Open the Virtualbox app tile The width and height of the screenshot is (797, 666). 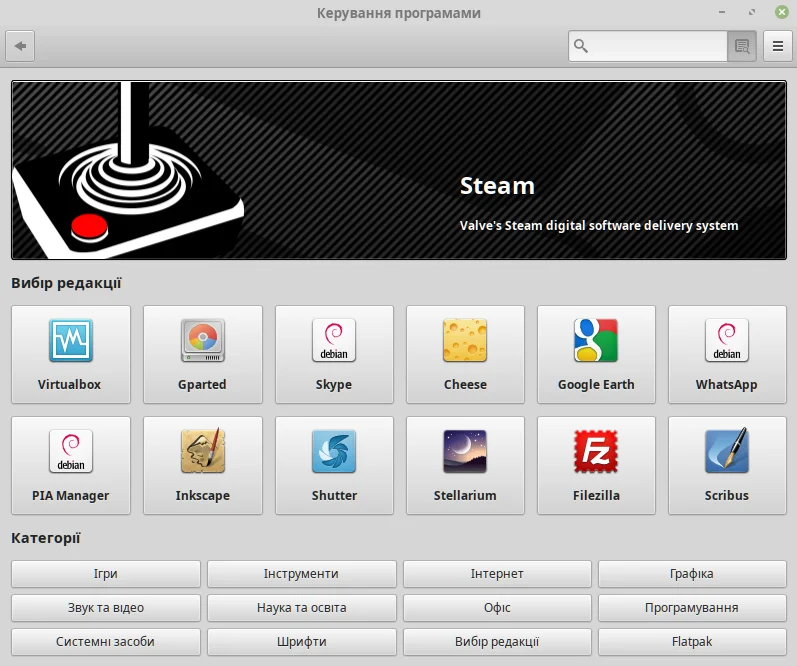(x=71, y=354)
